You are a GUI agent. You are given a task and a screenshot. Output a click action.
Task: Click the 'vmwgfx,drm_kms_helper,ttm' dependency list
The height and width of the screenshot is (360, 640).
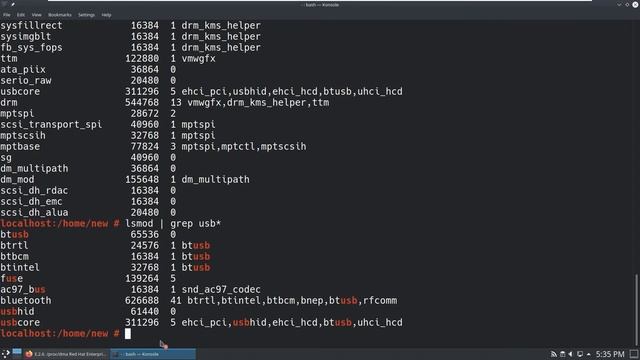[258, 102]
